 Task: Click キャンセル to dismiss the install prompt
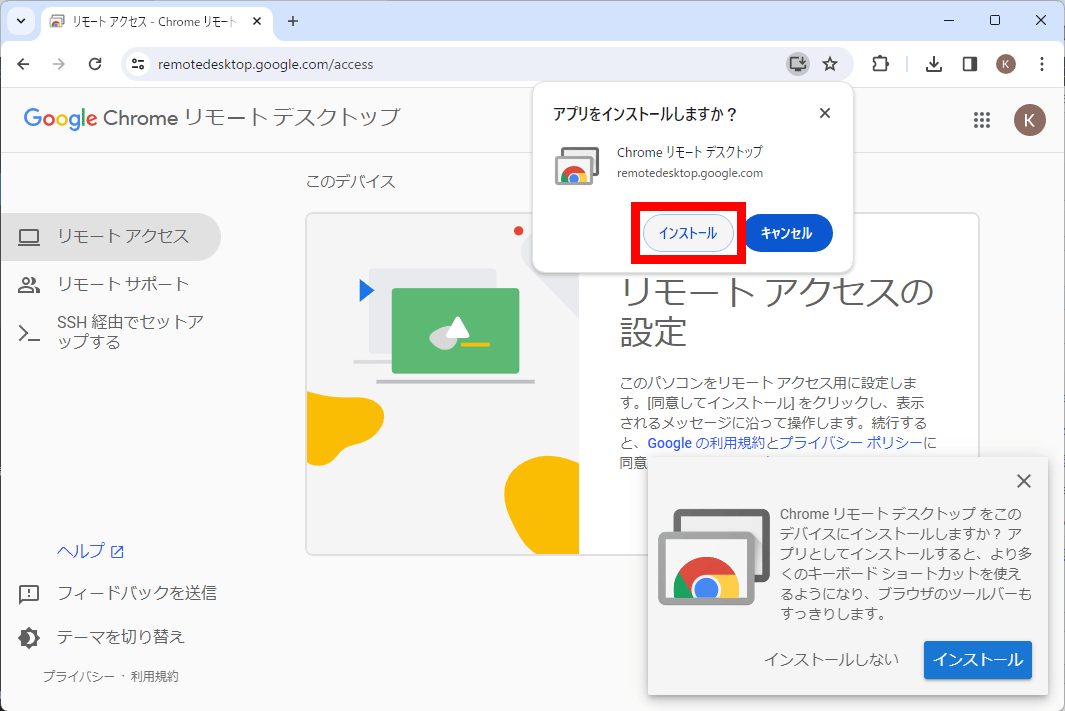tap(790, 232)
